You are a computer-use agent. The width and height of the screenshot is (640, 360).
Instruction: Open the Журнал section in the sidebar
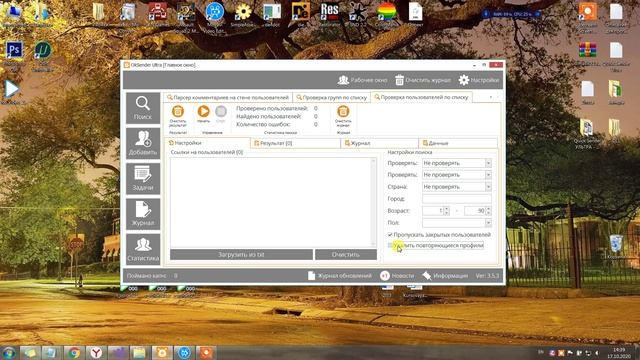(143, 214)
